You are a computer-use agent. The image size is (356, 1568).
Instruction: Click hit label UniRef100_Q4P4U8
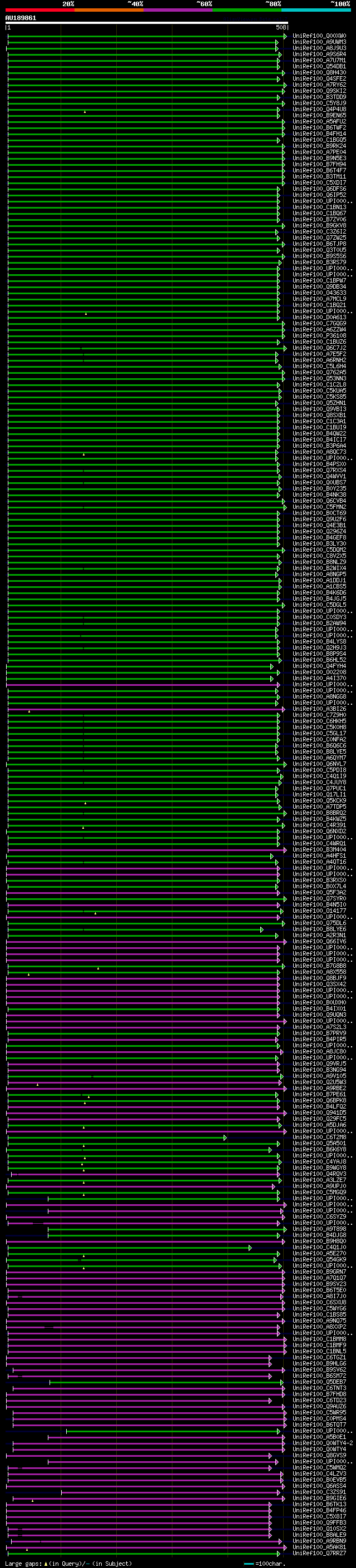[x=319, y=109]
